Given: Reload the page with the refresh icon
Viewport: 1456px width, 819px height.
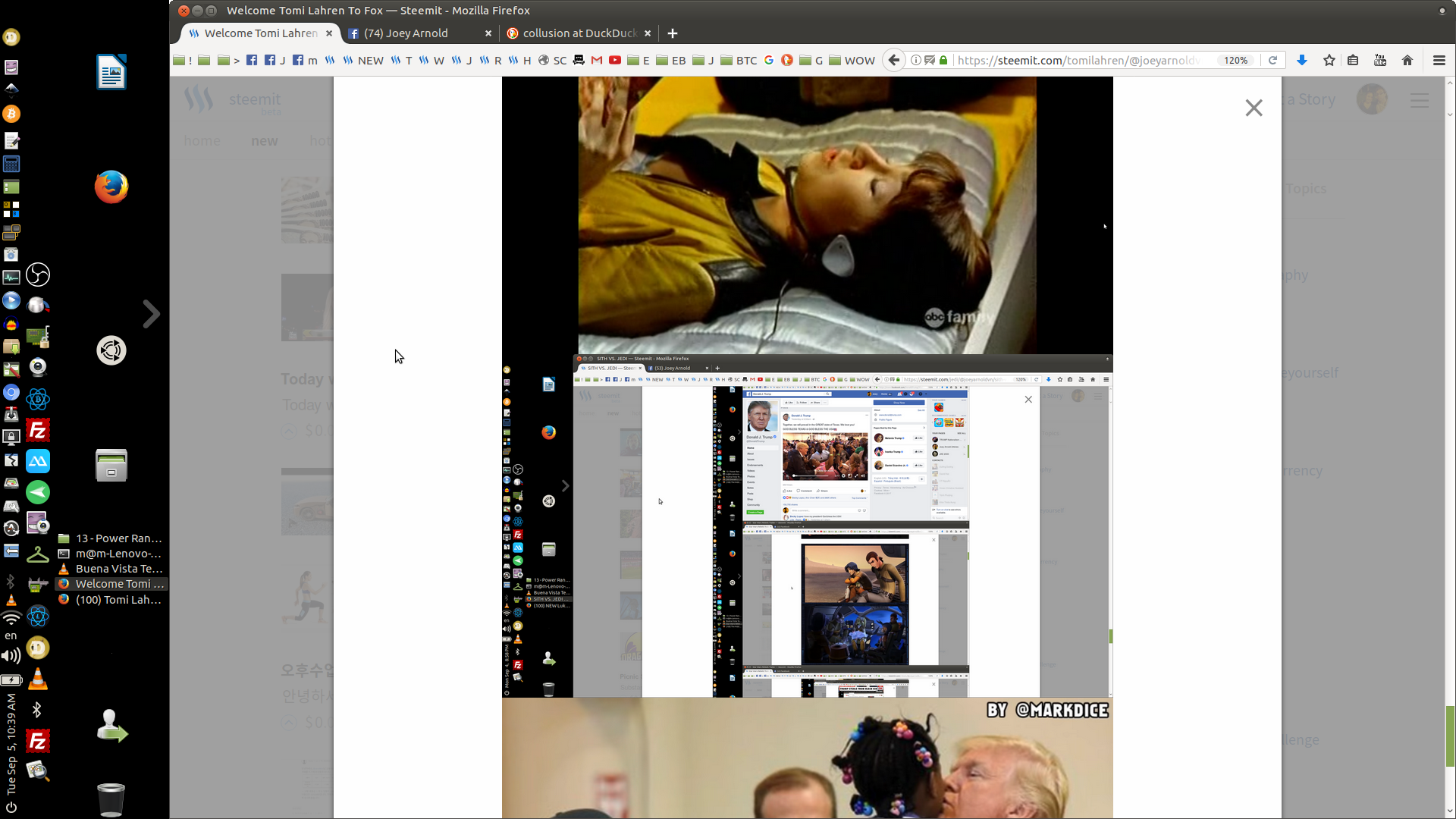Looking at the screenshot, I should click(x=1273, y=61).
